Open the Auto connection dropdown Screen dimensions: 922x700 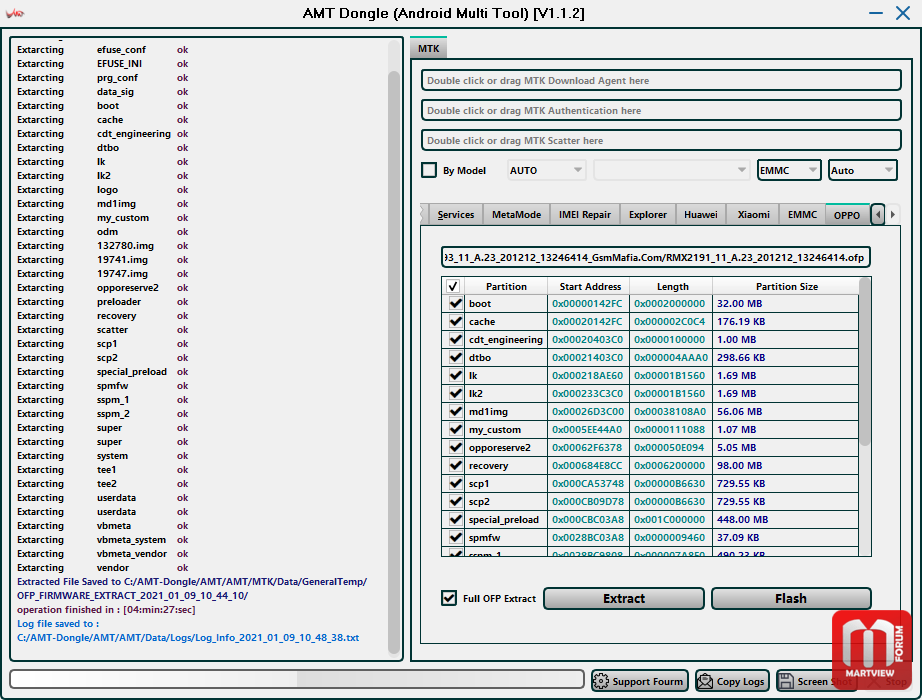tap(863, 170)
